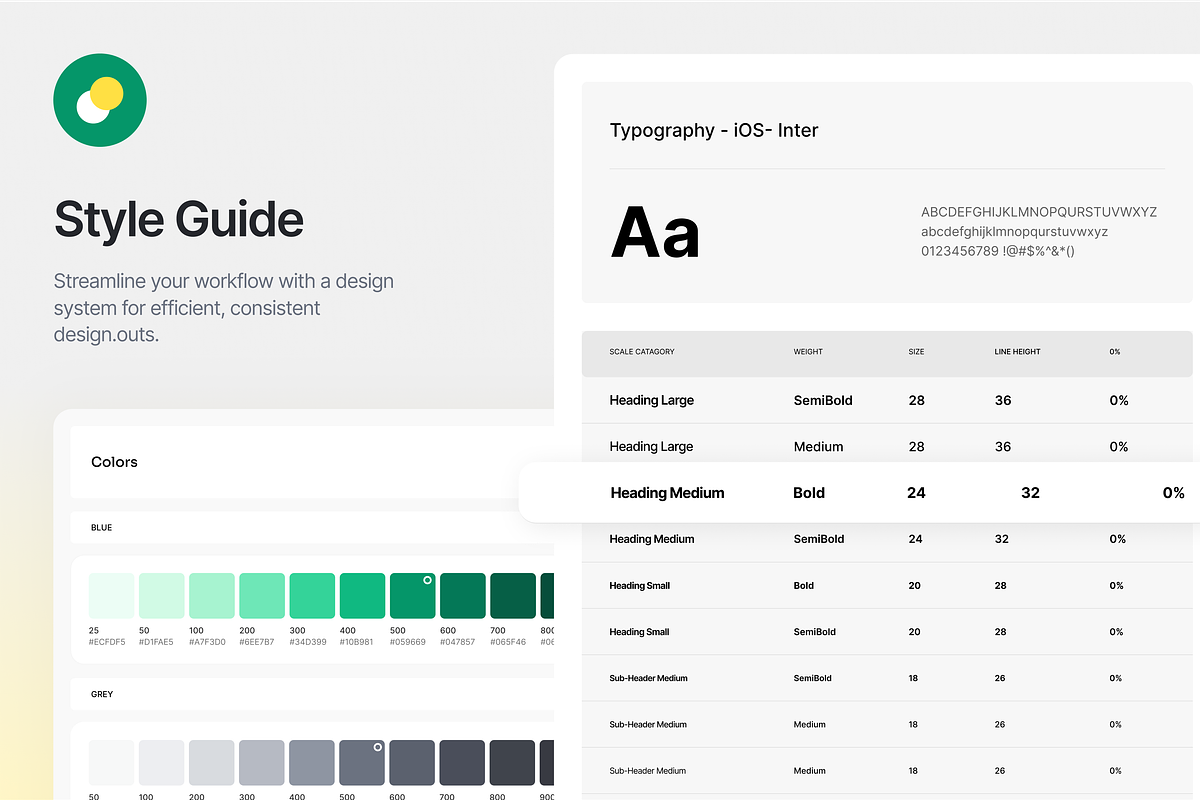Screen dimensions: 1200x800
Task: Click "Sub-Header Medium" in the SemiBold row
Action: click(649, 678)
